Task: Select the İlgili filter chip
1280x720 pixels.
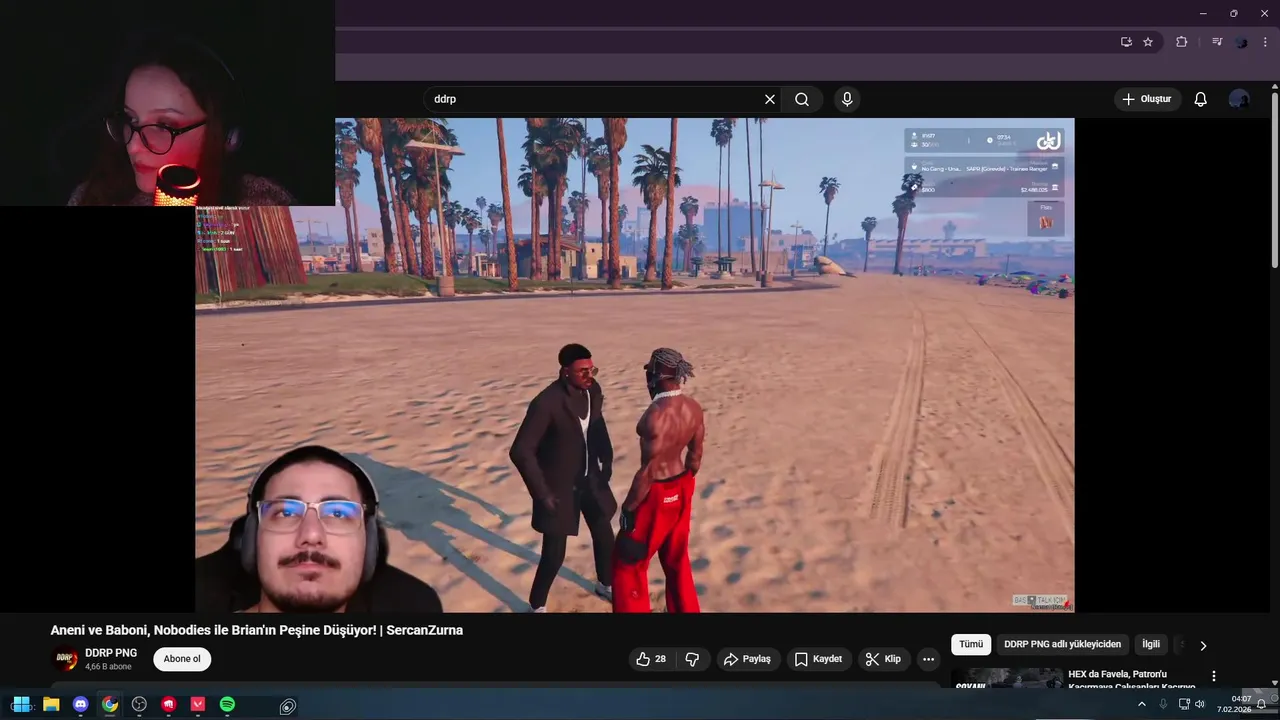Action: pyautogui.click(x=1151, y=644)
